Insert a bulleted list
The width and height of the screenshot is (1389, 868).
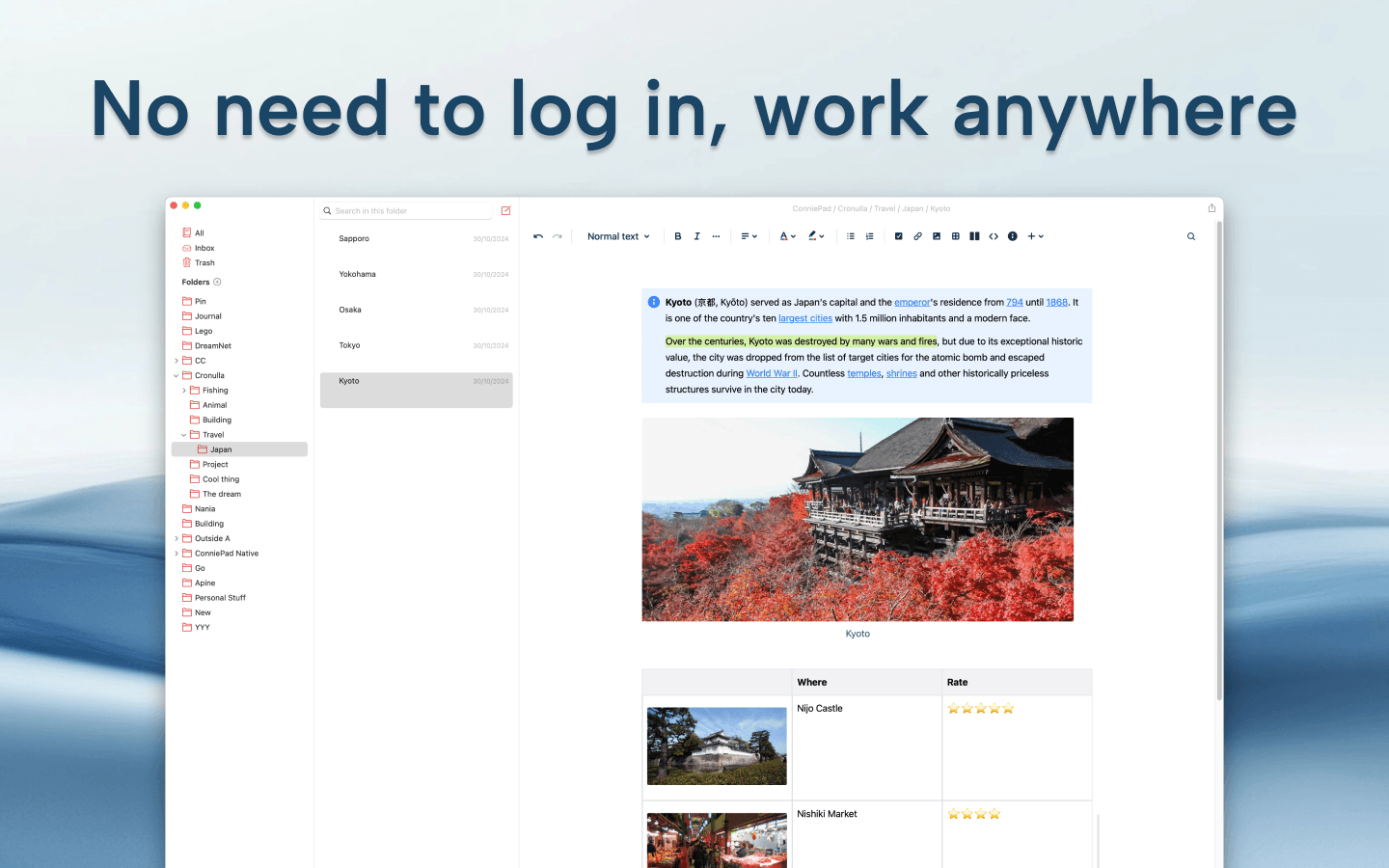850,235
